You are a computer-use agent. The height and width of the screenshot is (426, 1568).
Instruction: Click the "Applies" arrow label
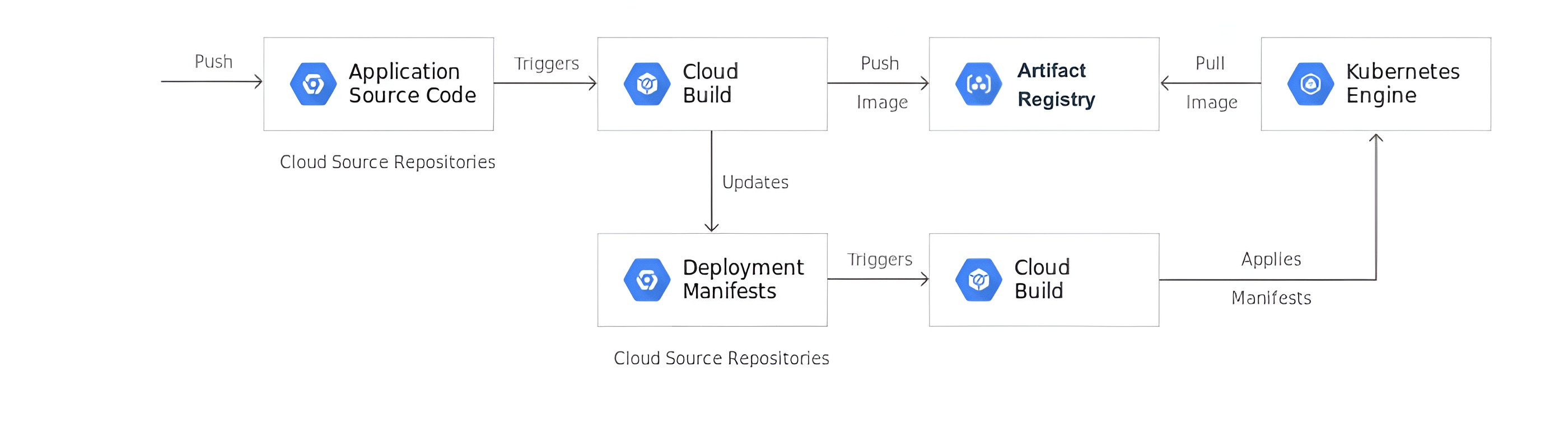(1271, 259)
